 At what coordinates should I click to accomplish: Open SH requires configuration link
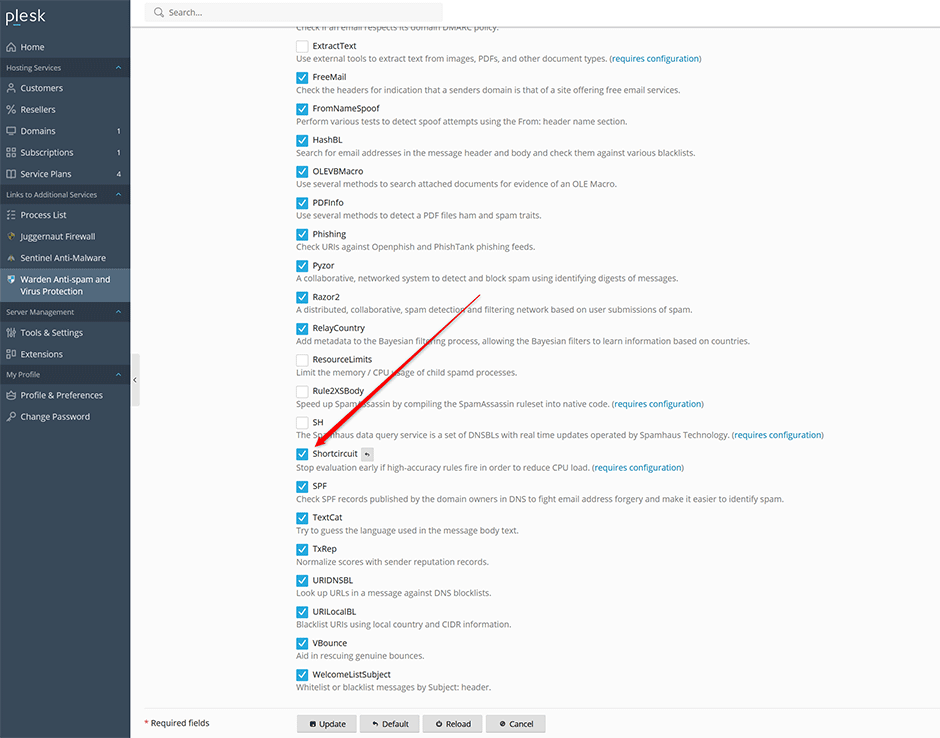click(x=778, y=435)
